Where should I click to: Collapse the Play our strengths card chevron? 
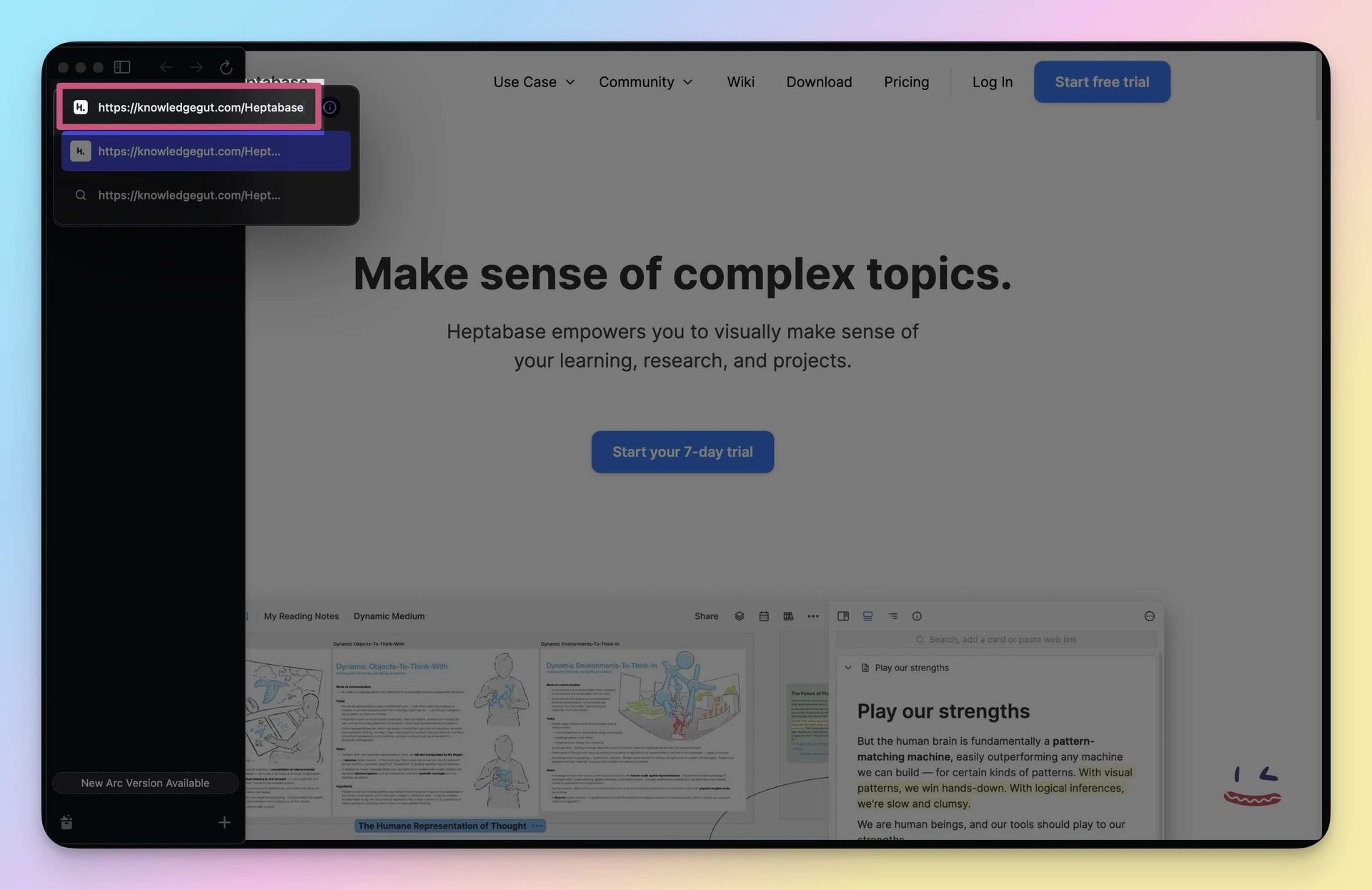click(x=848, y=668)
